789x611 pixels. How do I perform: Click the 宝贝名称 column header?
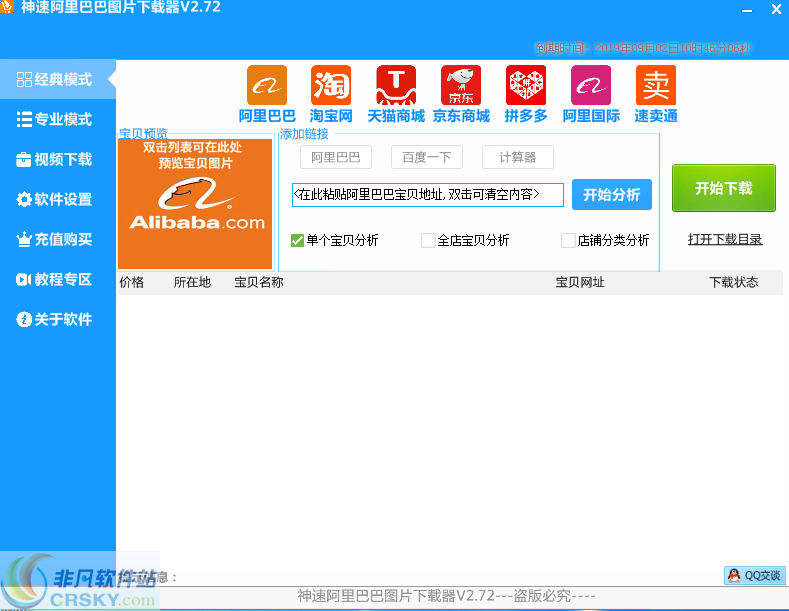click(259, 282)
